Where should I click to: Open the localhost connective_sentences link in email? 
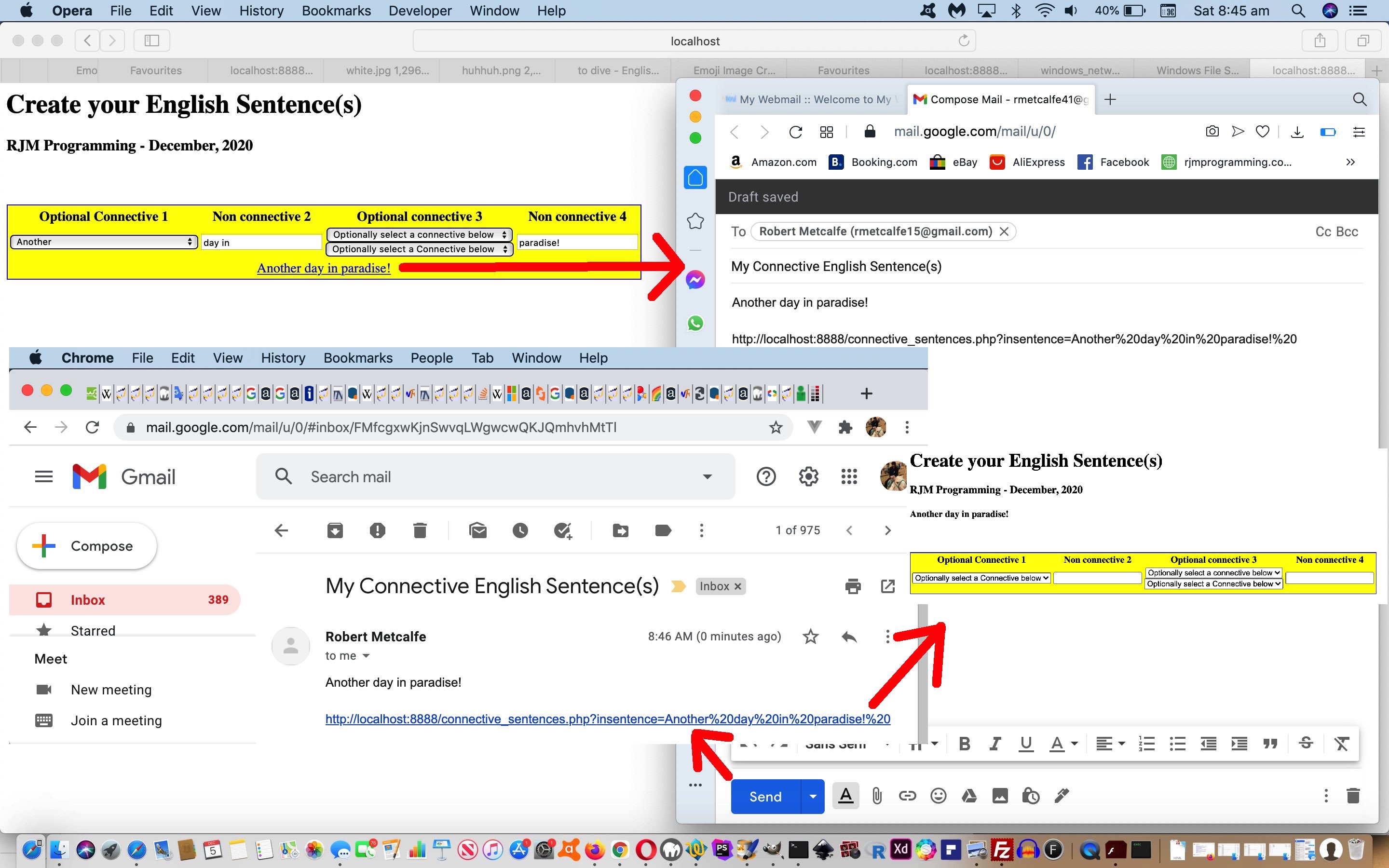click(x=607, y=719)
